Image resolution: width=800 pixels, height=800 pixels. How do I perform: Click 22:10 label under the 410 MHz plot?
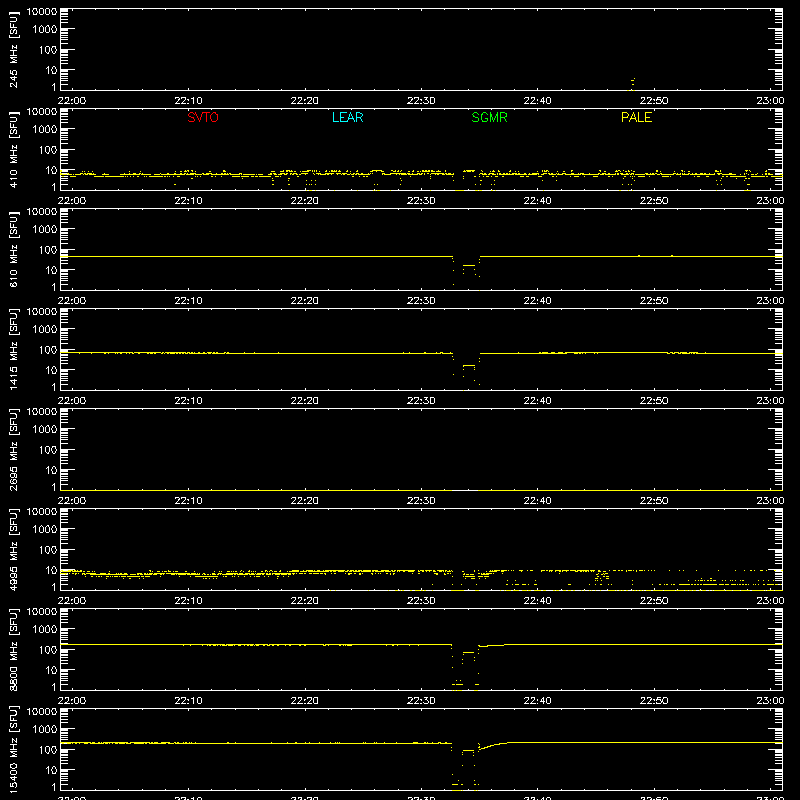[x=188, y=201]
